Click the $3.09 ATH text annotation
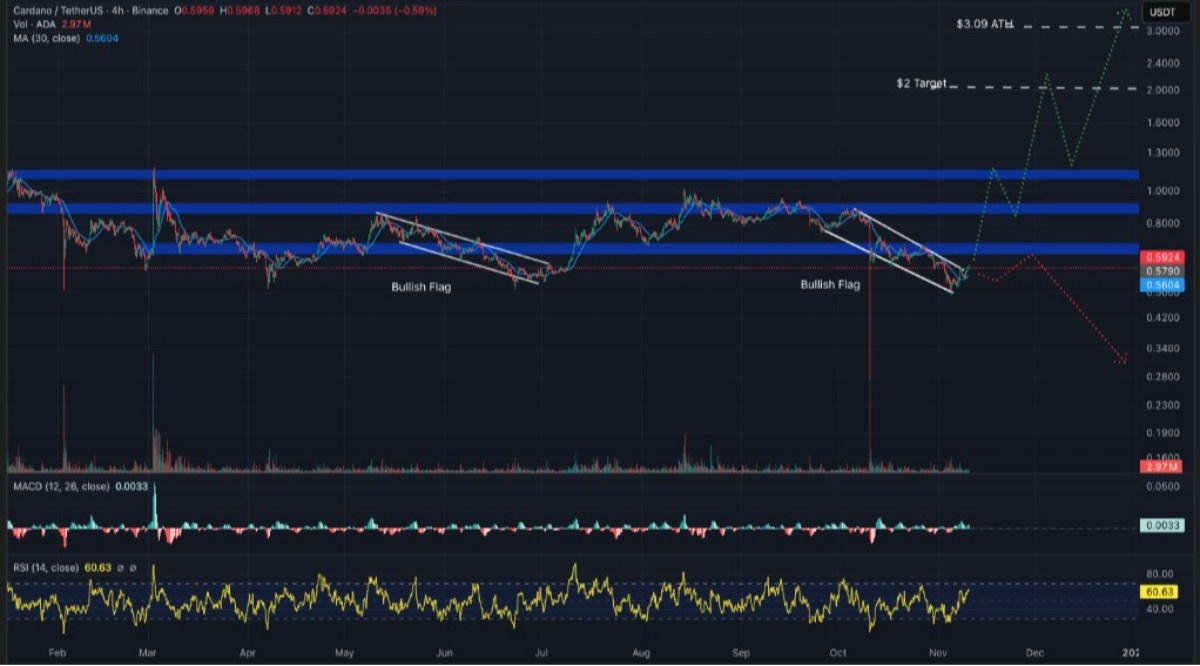Image resolution: width=1200 pixels, height=666 pixels. pyautogui.click(x=984, y=23)
